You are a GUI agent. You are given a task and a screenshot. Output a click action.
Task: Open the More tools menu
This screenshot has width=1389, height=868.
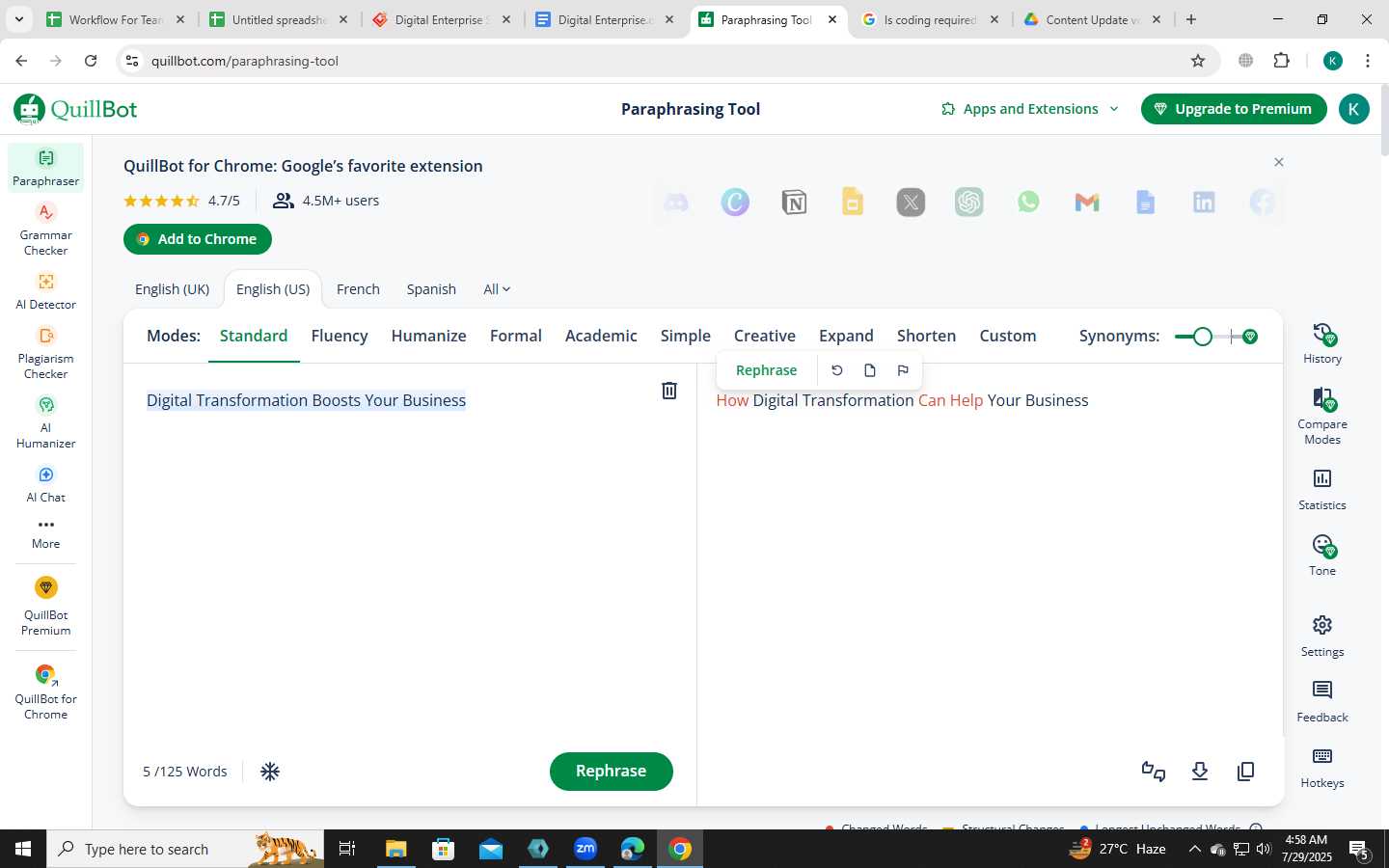(45, 533)
